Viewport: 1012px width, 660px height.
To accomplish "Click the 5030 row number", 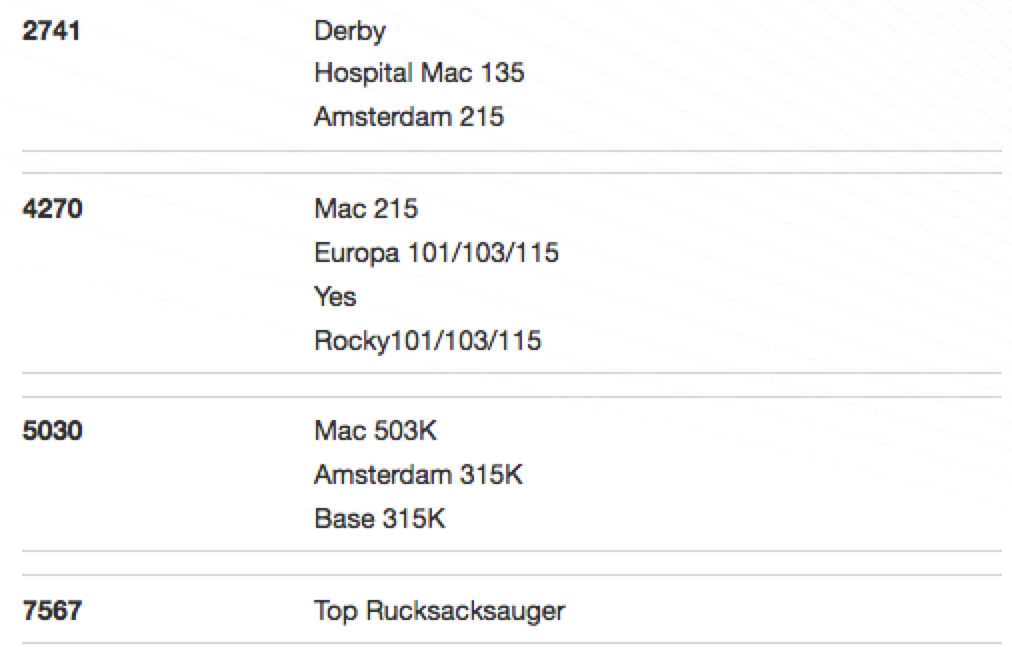I will point(52,431).
